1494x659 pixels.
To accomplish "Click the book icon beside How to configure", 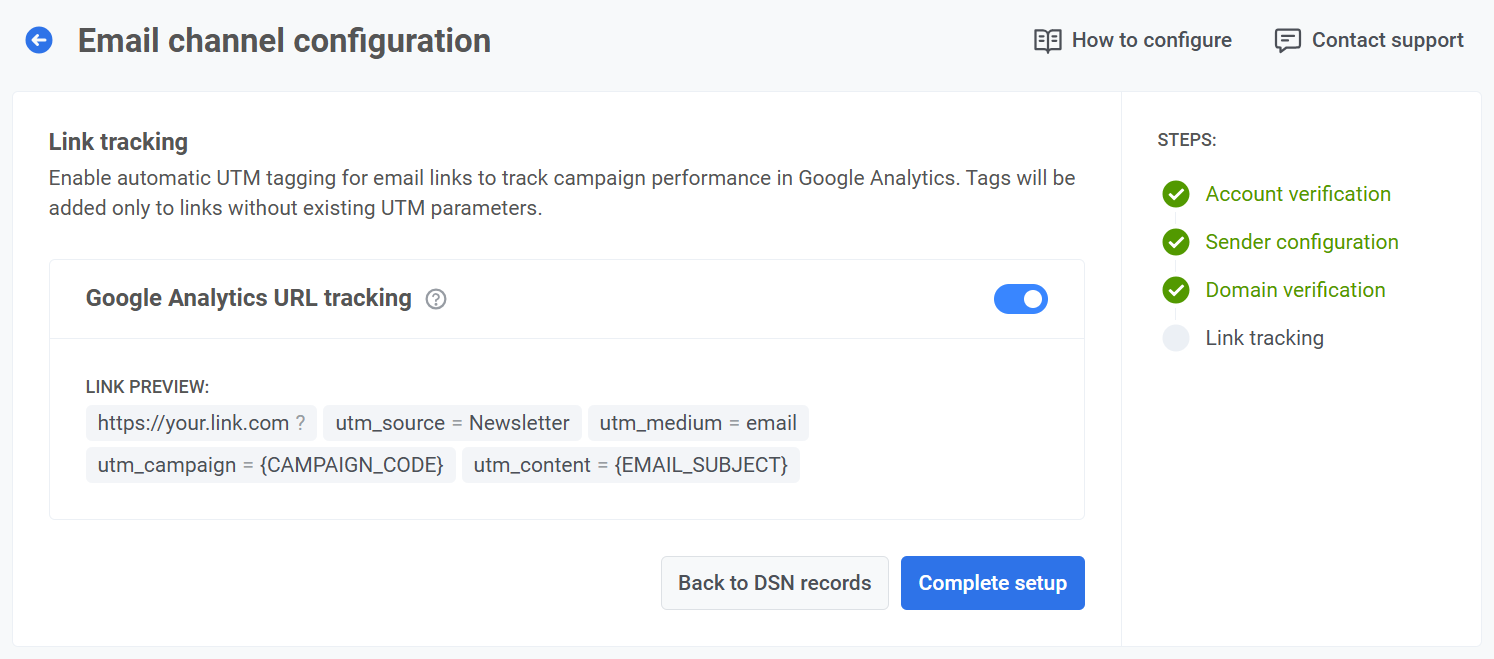I will click(1047, 41).
